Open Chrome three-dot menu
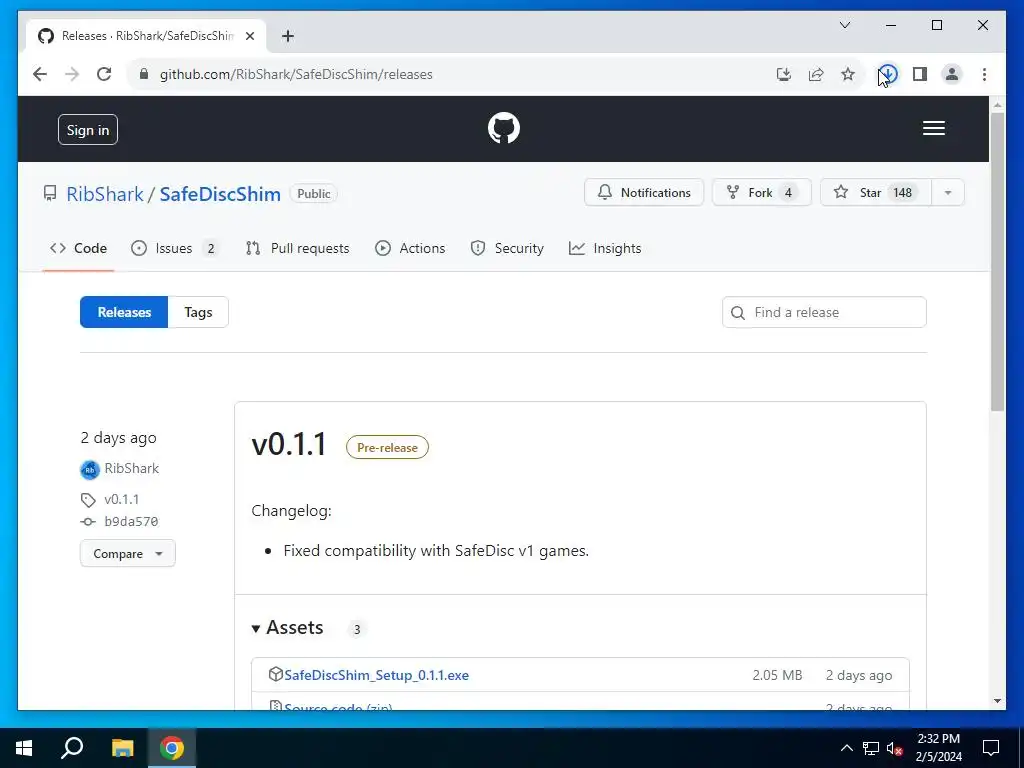Viewport: 1024px width, 768px height. [984, 74]
